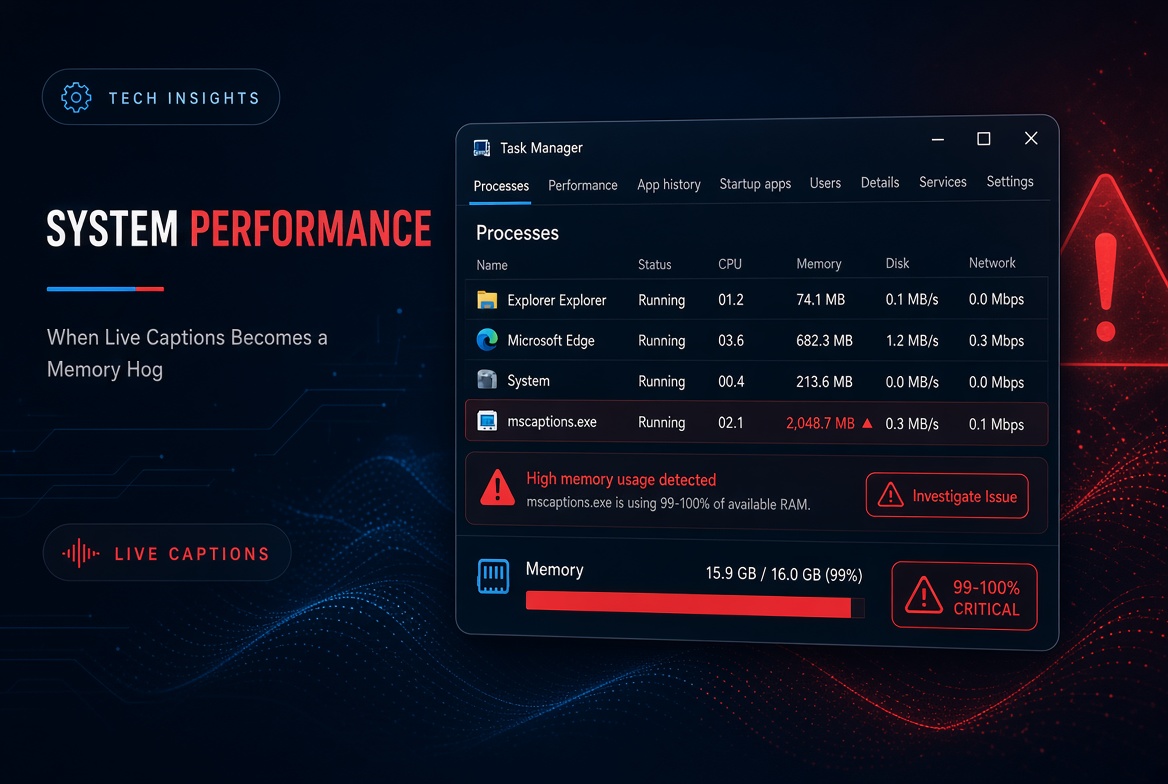Open the App history tab
This screenshot has width=1168, height=784.
(x=669, y=184)
